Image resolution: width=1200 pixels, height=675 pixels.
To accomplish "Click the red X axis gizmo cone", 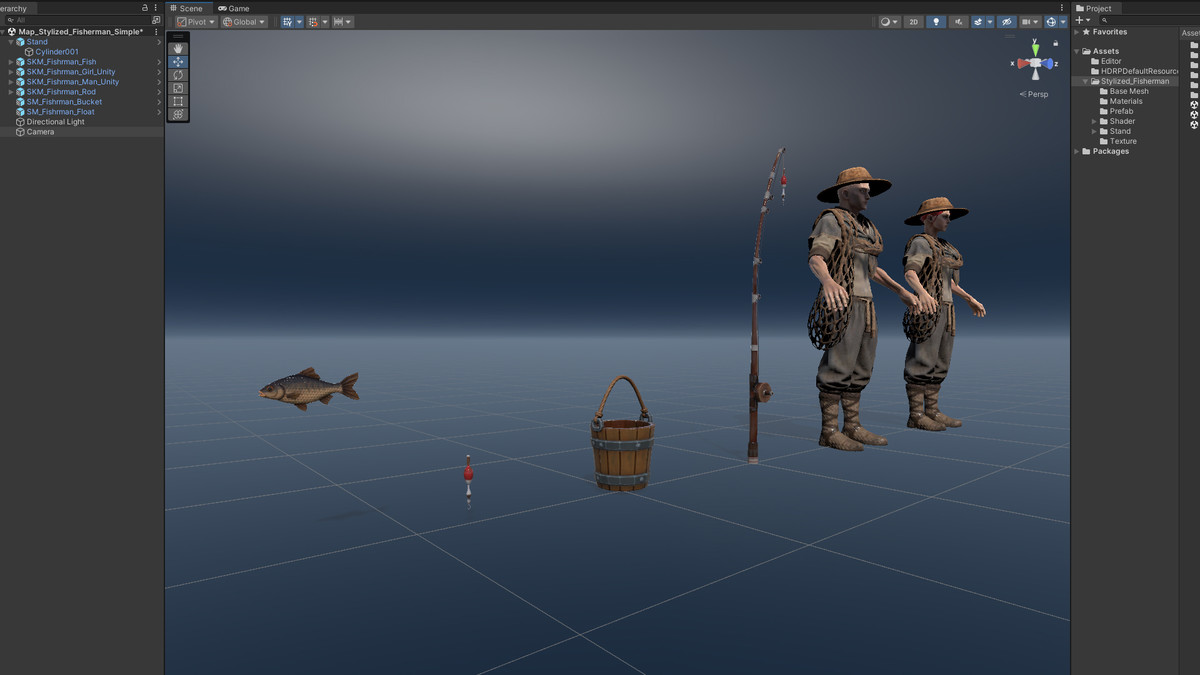I will 1023,63.
